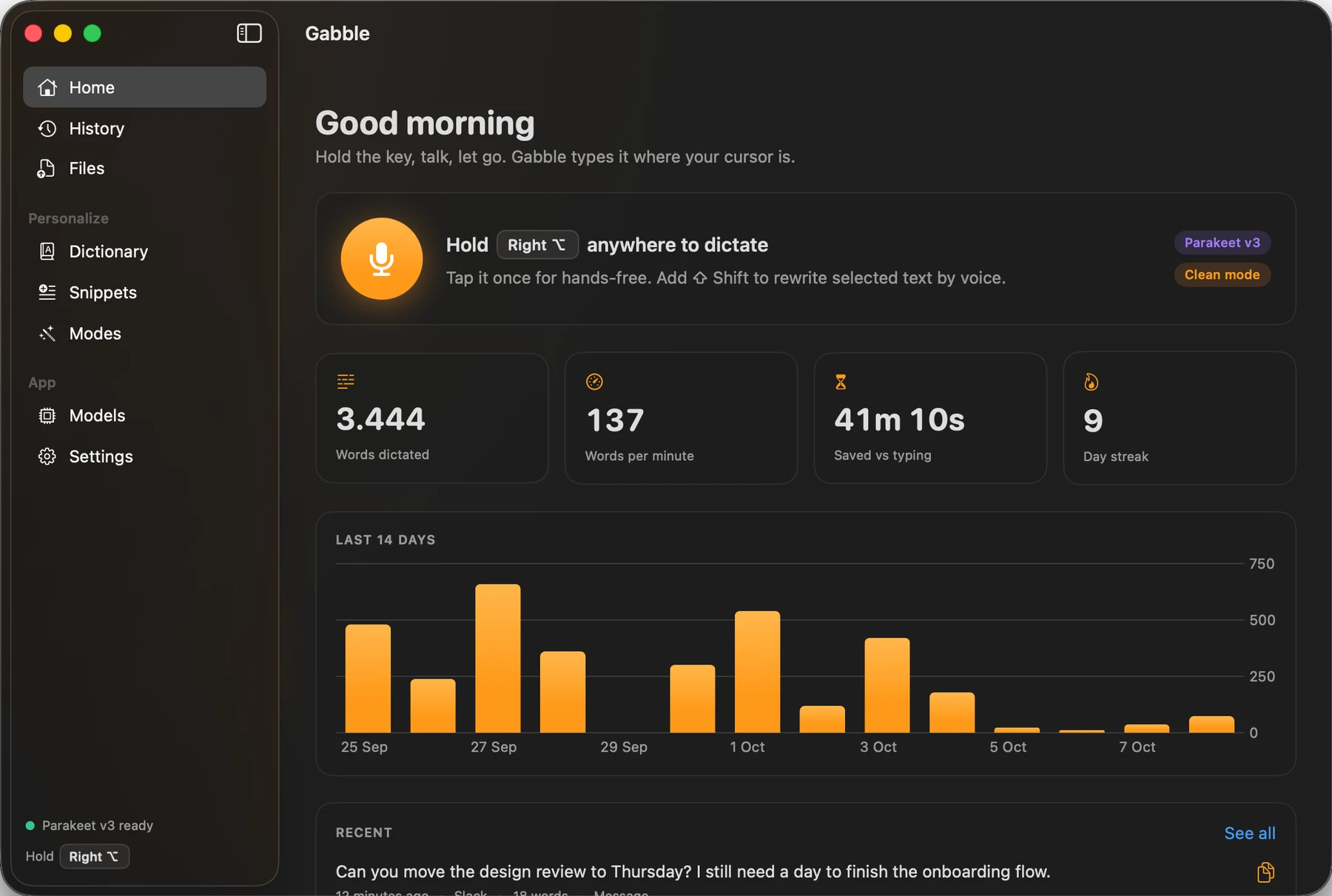
Task: Click the green Parakeet v3 ready status dot
Action: [x=30, y=826]
